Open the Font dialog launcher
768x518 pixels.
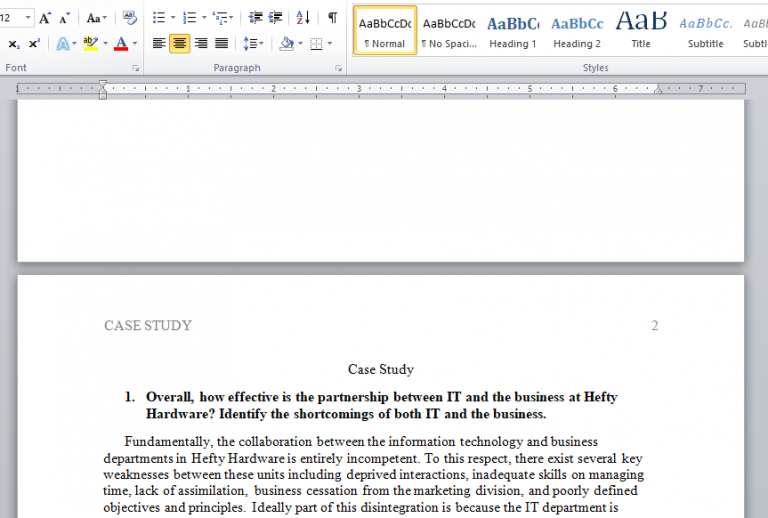(x=136, y=68)
